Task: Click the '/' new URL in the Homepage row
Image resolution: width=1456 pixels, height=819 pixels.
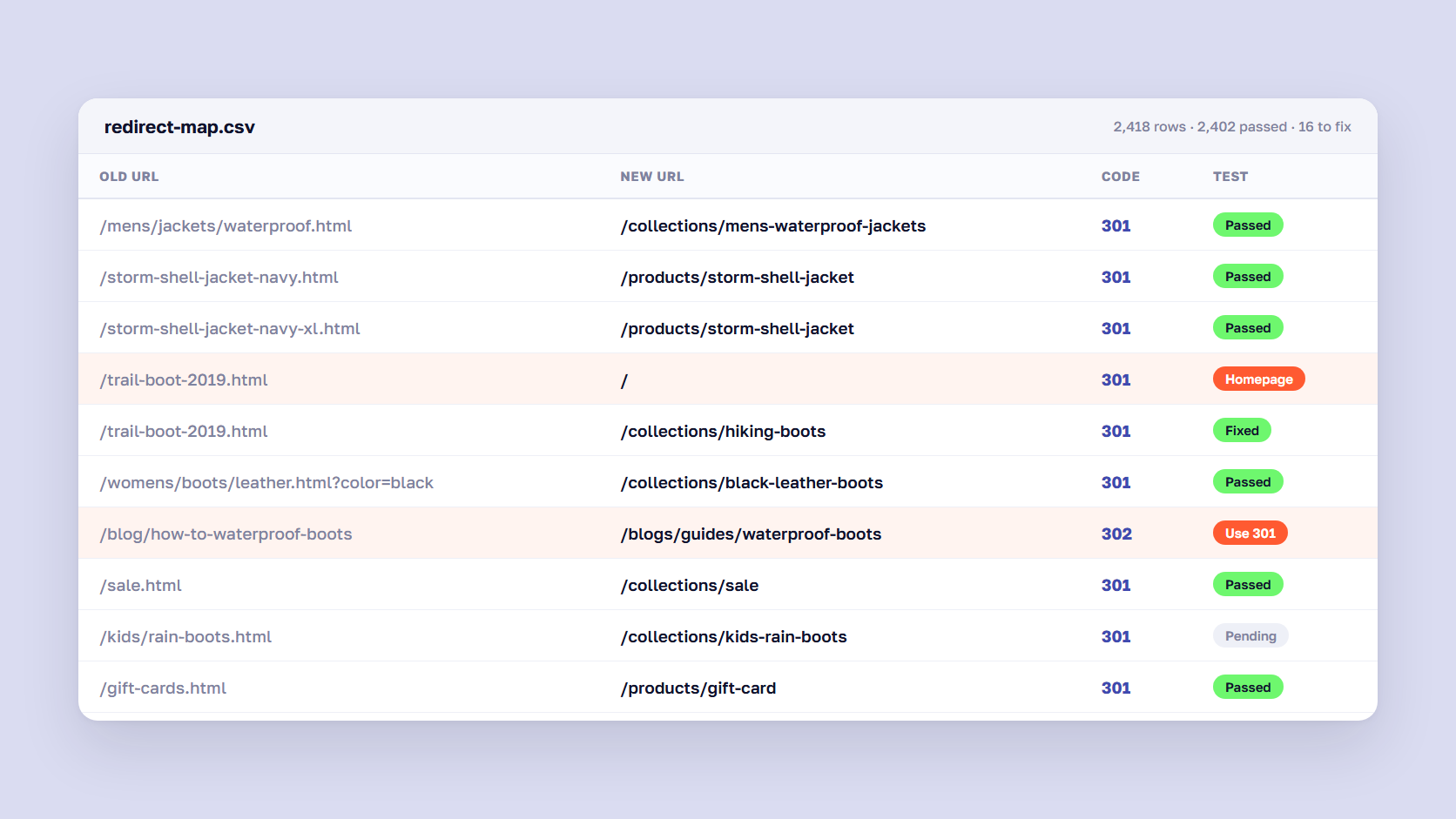Action: click(x=624, y=380)
